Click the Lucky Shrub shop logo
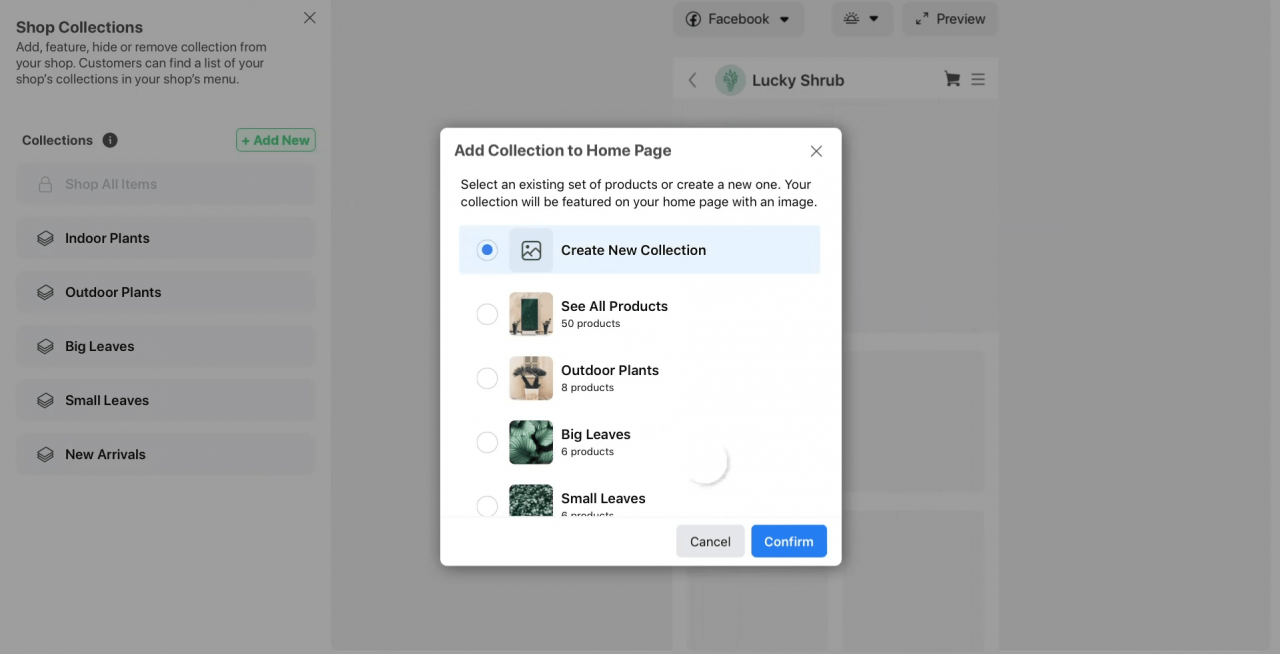Image resolution: width=1280 pixels, height=654 pixels. pyautogui.click(x=729, y=79)
